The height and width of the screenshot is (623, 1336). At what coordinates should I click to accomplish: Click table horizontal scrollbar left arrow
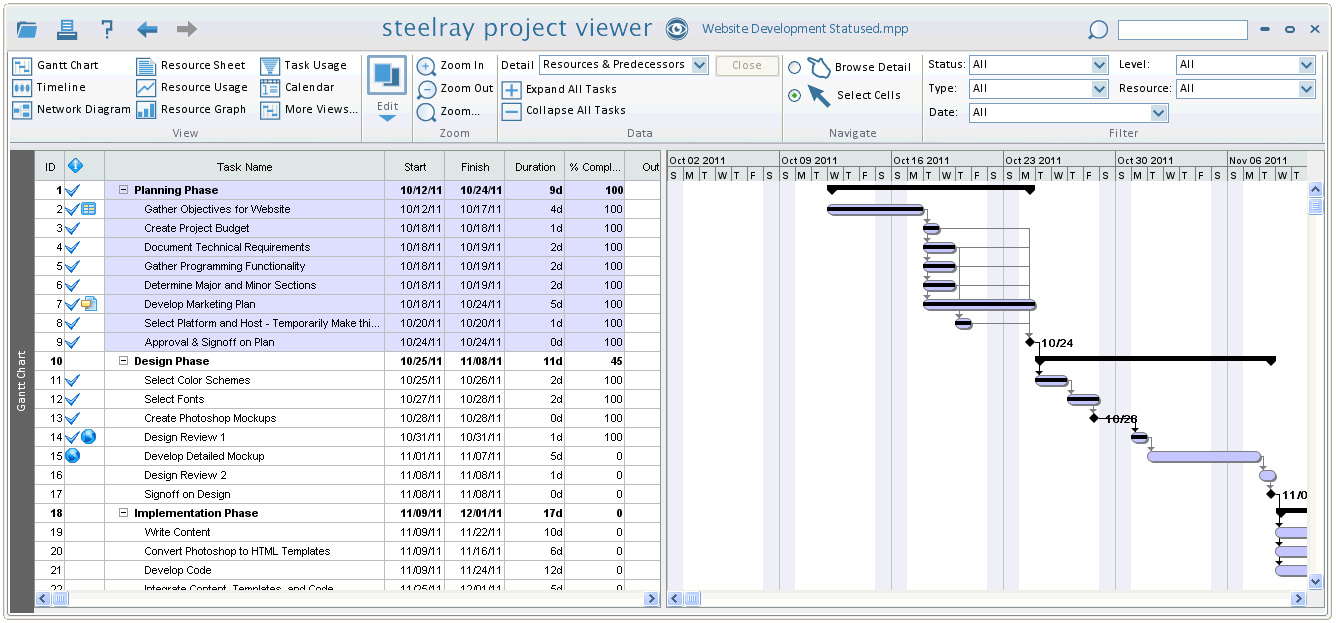pos(43,599)
